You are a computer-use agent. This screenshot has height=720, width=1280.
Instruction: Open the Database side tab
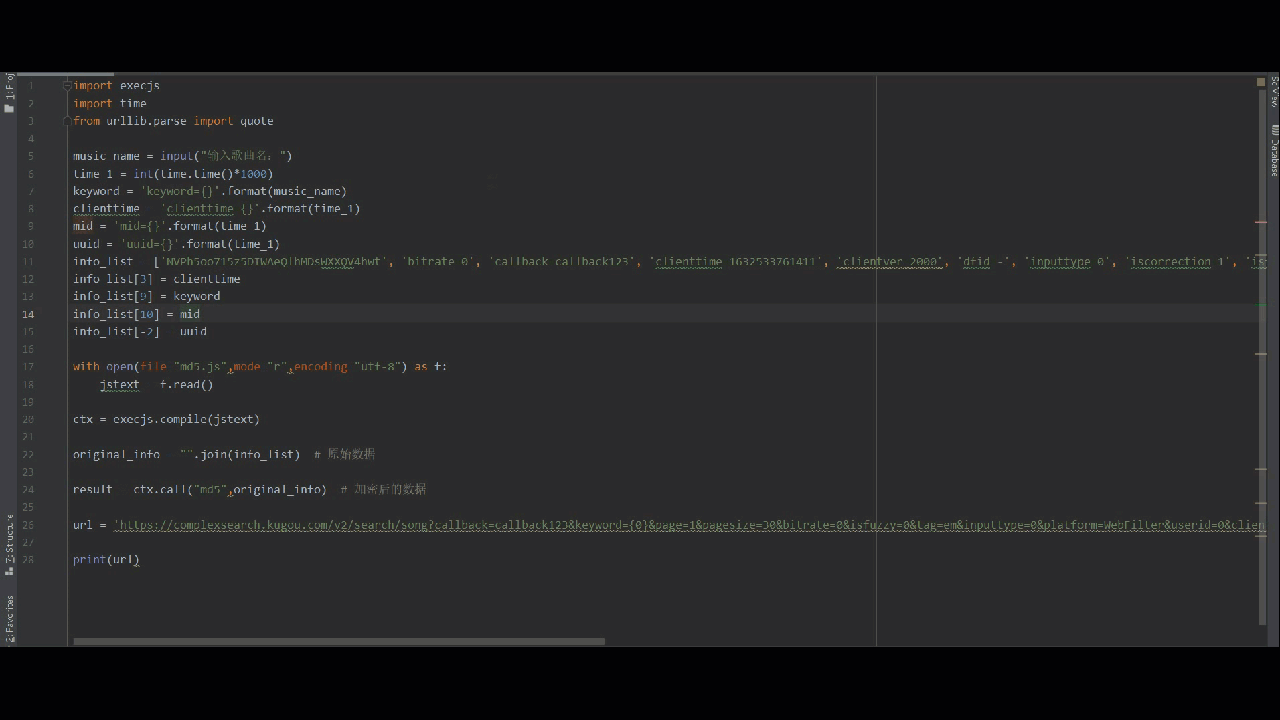(1274, 149)
